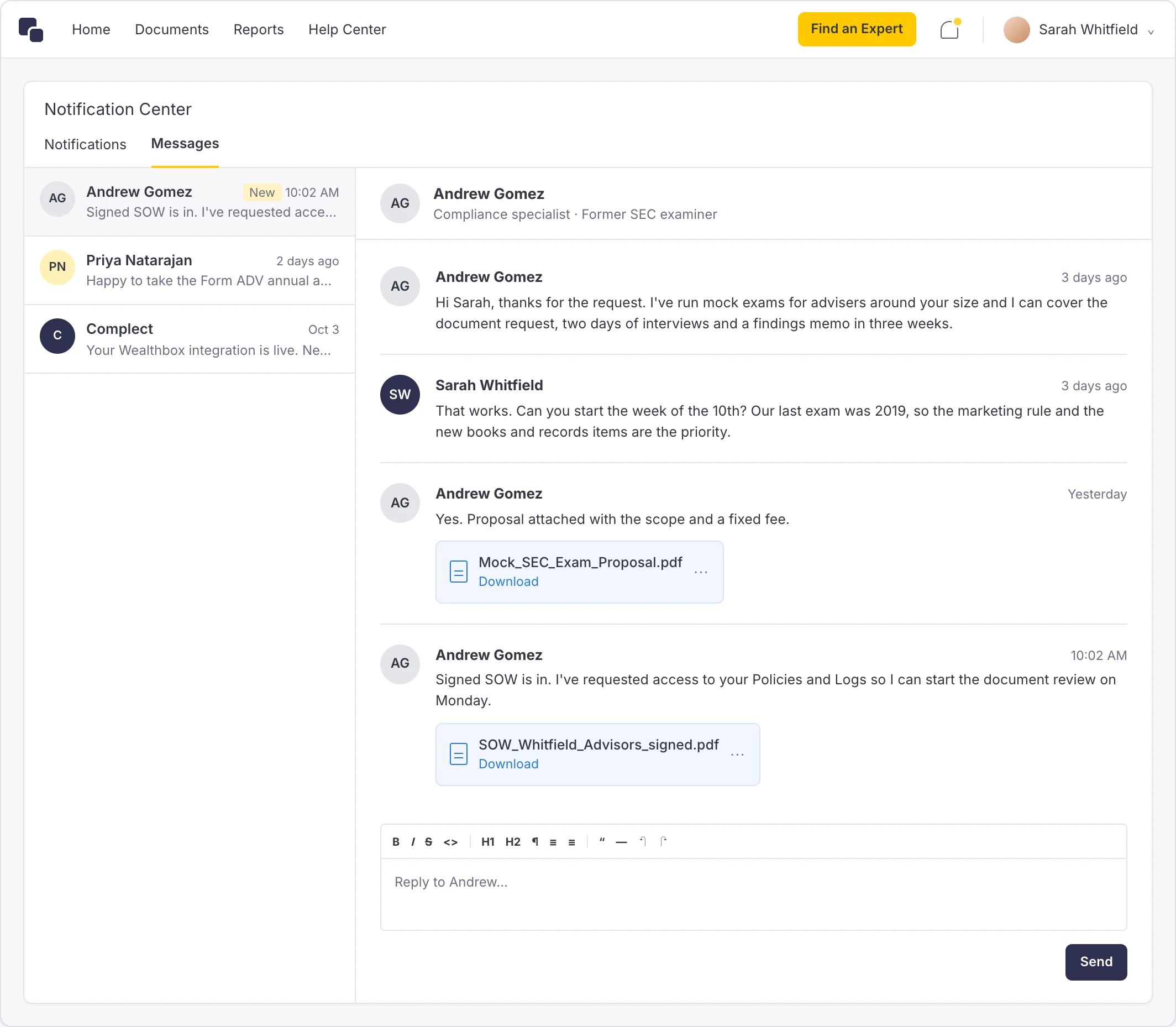Apply strikethrough formatting in reply toolbar
Screen dimensions: 1176x1027
click(x=429, y=842)
